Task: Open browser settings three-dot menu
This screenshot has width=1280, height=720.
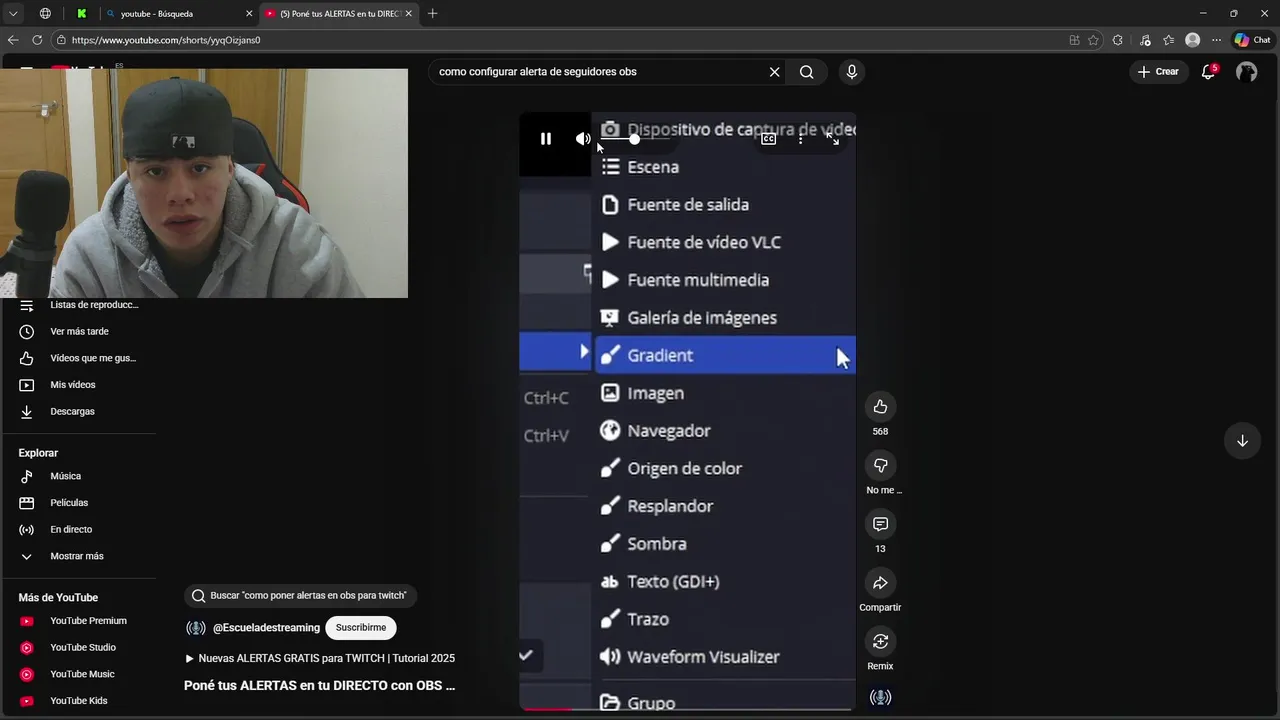Action: click(x=1216, y=40)
